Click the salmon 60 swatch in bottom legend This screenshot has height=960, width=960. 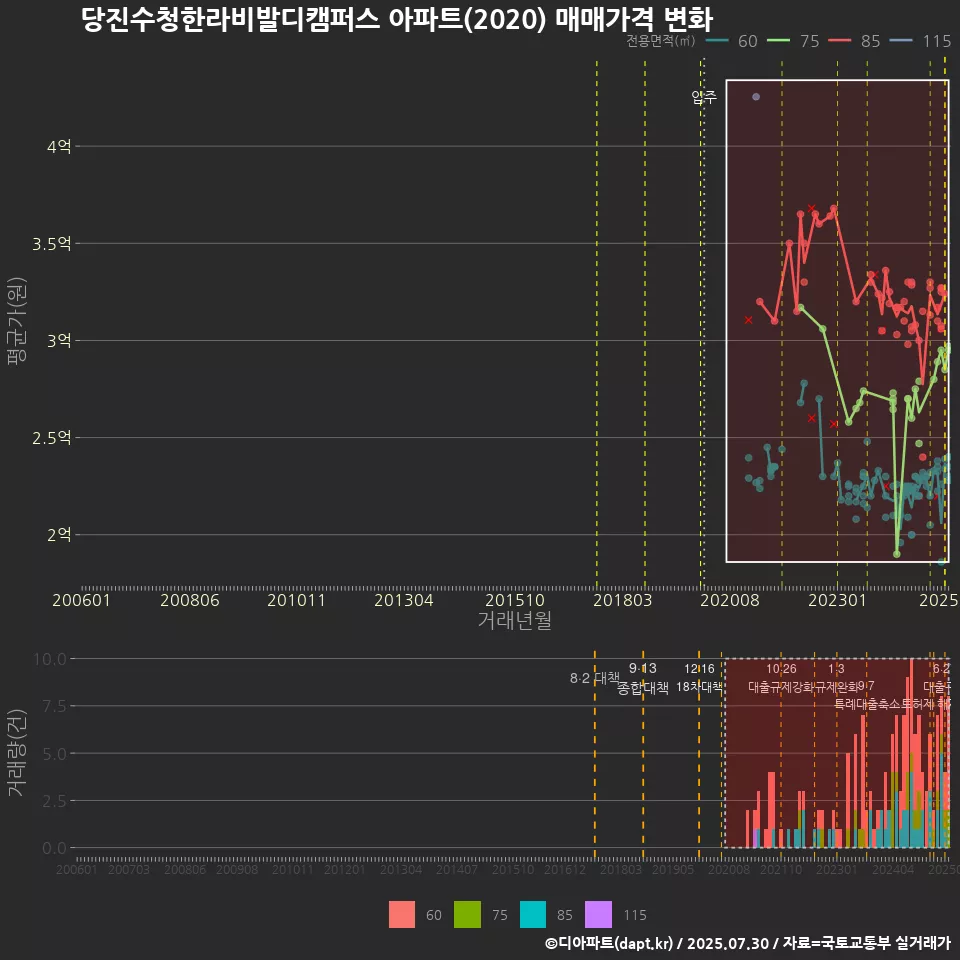pos(402,914)
